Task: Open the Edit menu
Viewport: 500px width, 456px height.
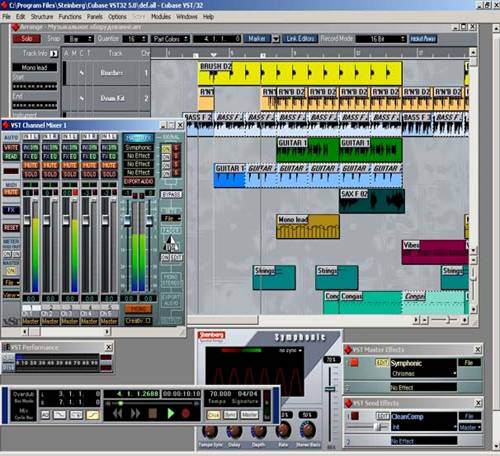Action: coord(20,16)
